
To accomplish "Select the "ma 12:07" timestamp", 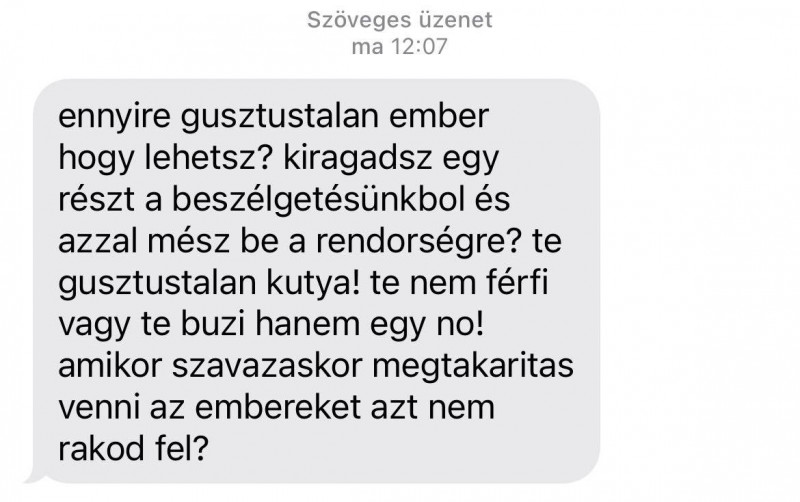I will click(x=399, y=47).
